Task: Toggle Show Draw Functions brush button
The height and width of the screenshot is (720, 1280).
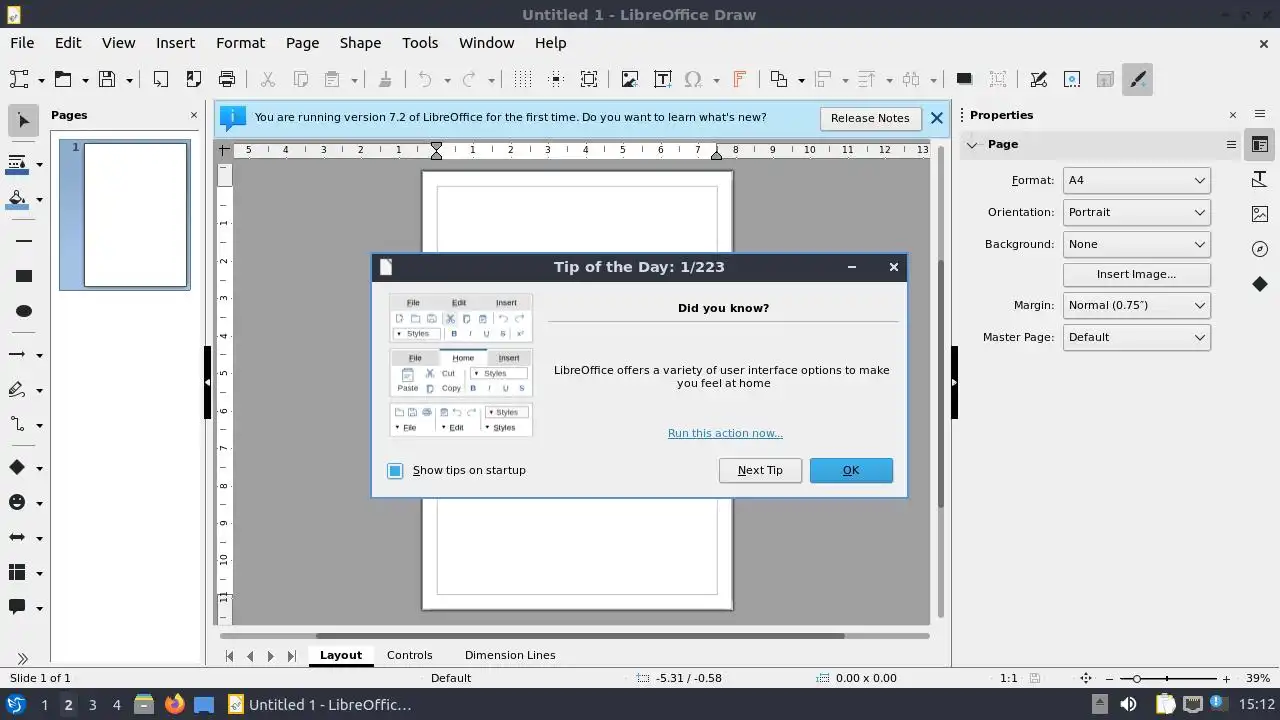Action: click(x=1137, y=80)
